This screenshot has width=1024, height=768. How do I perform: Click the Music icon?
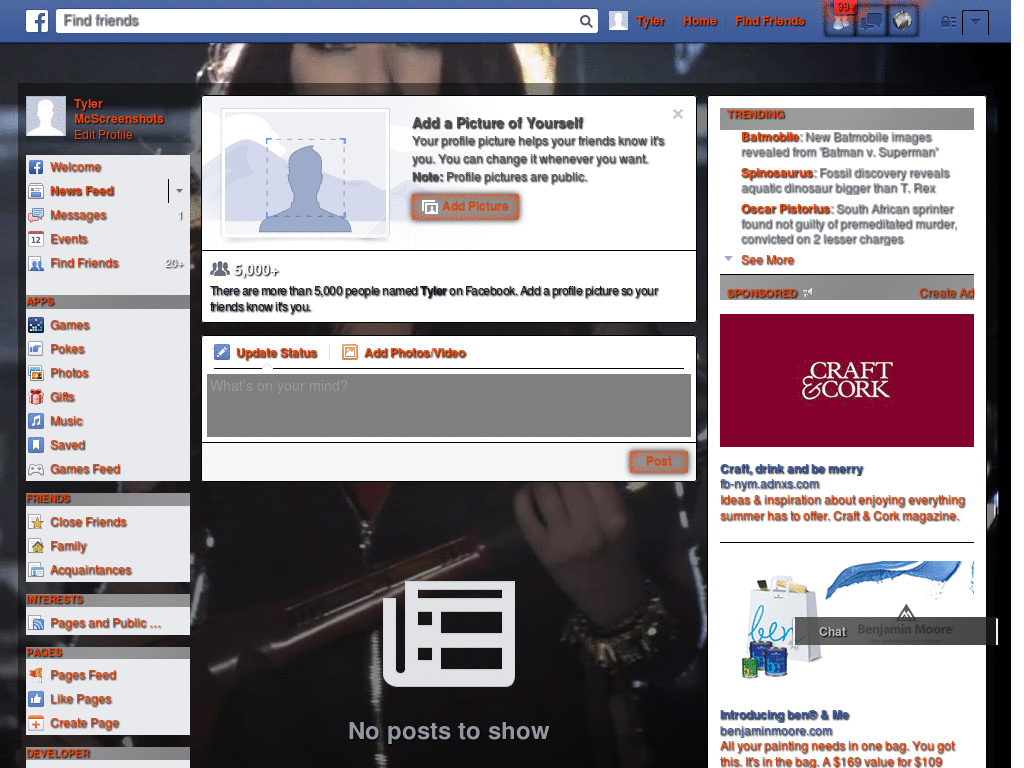(x=36, y=421)
